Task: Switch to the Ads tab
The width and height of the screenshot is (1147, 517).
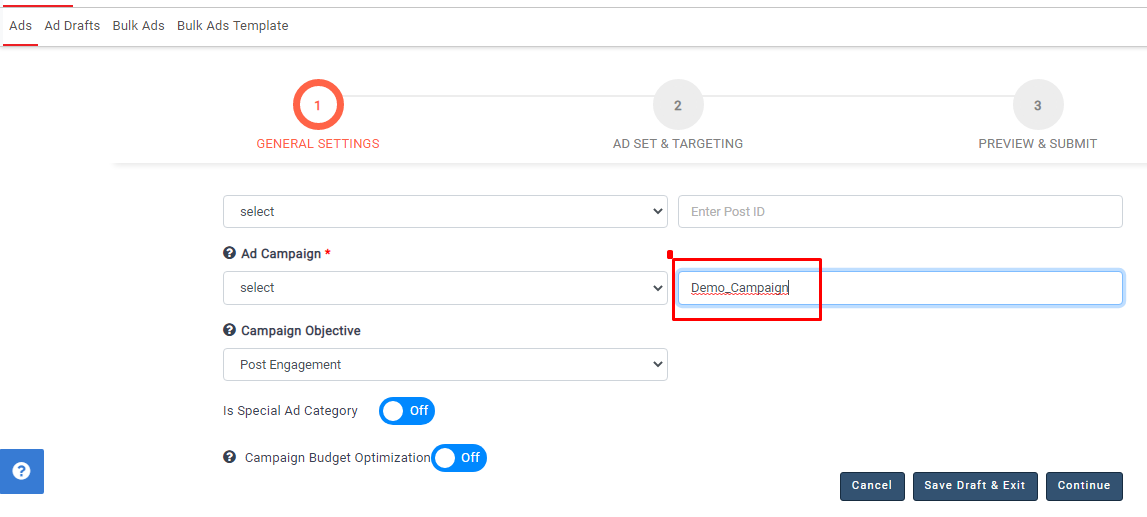Action: [x=20, y=26]
